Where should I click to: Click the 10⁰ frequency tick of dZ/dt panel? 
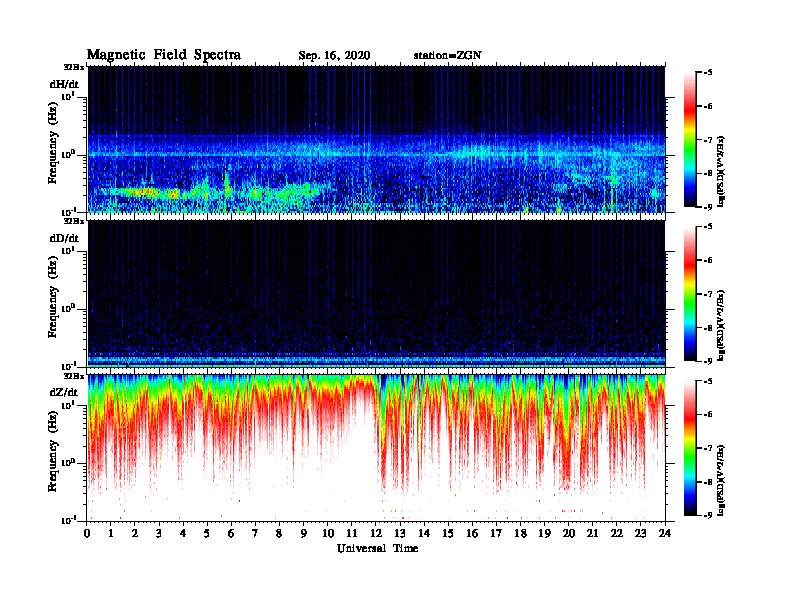[x=68, y=463]
